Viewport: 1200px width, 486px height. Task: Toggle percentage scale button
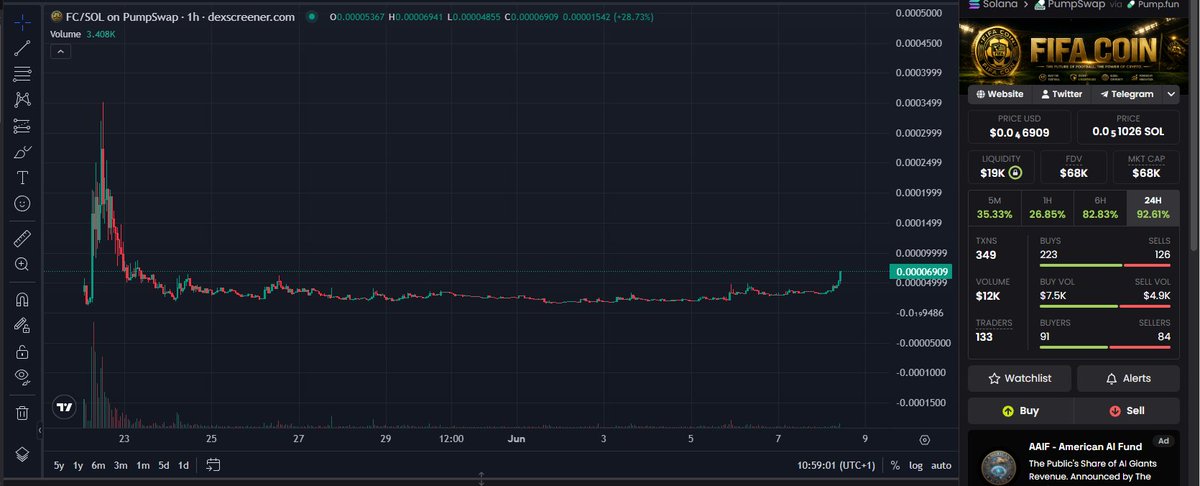tap(894, 465)
